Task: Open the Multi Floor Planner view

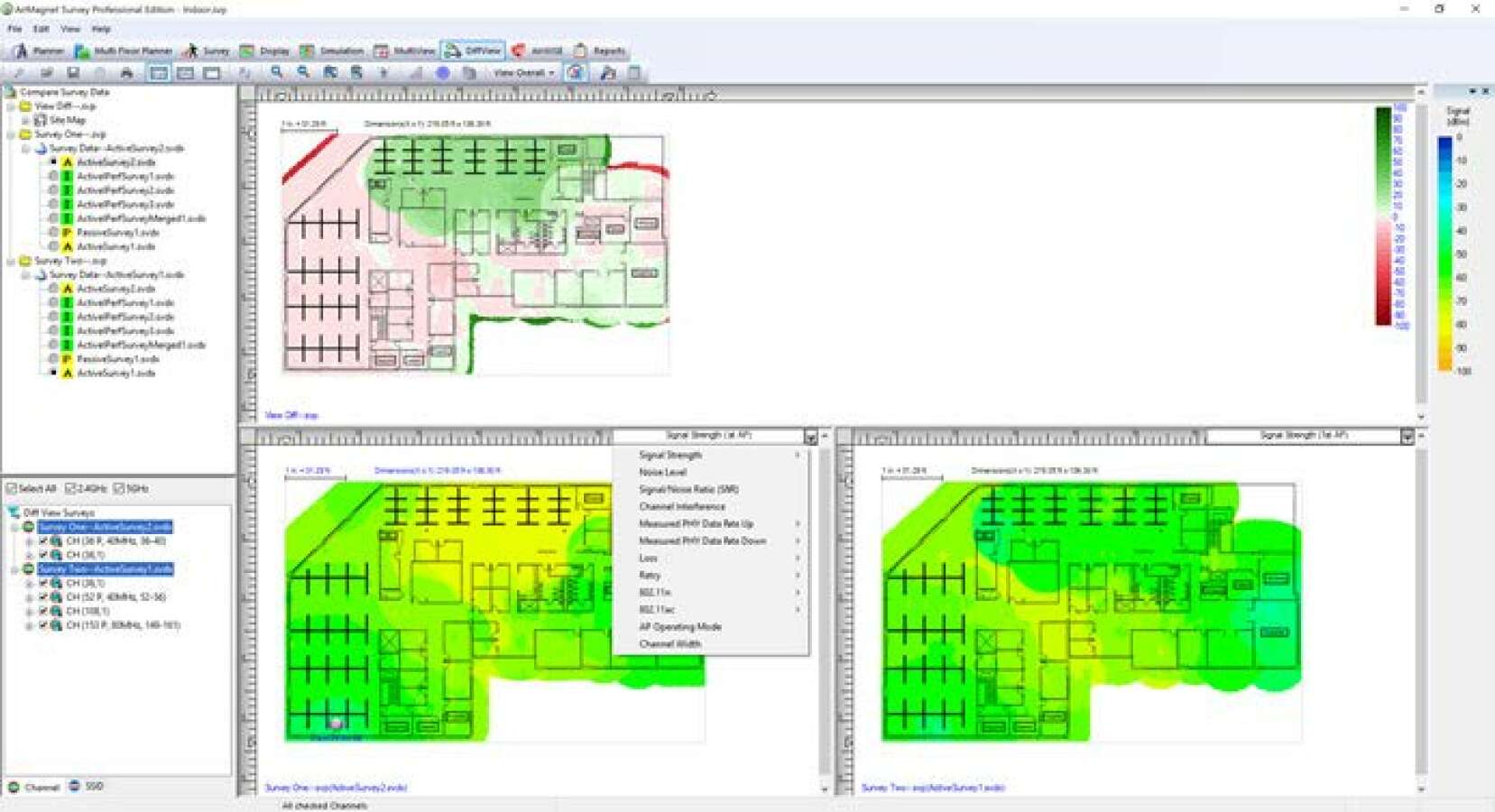Action: point(124,51)
